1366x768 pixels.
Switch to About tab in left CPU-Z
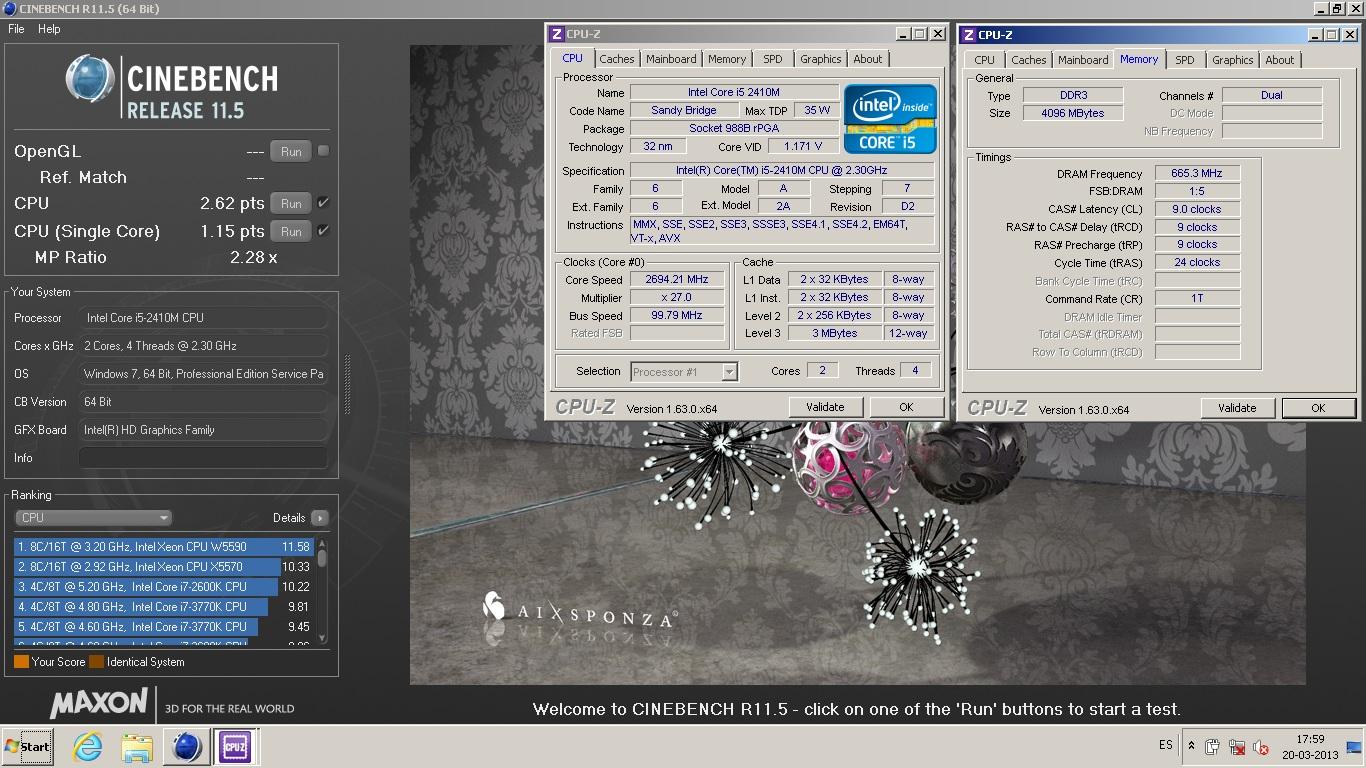click(x=868, y=59)
